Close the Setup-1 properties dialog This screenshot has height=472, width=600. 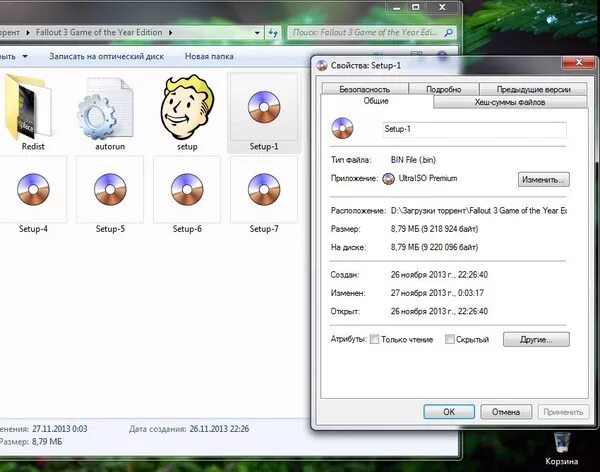579,62
